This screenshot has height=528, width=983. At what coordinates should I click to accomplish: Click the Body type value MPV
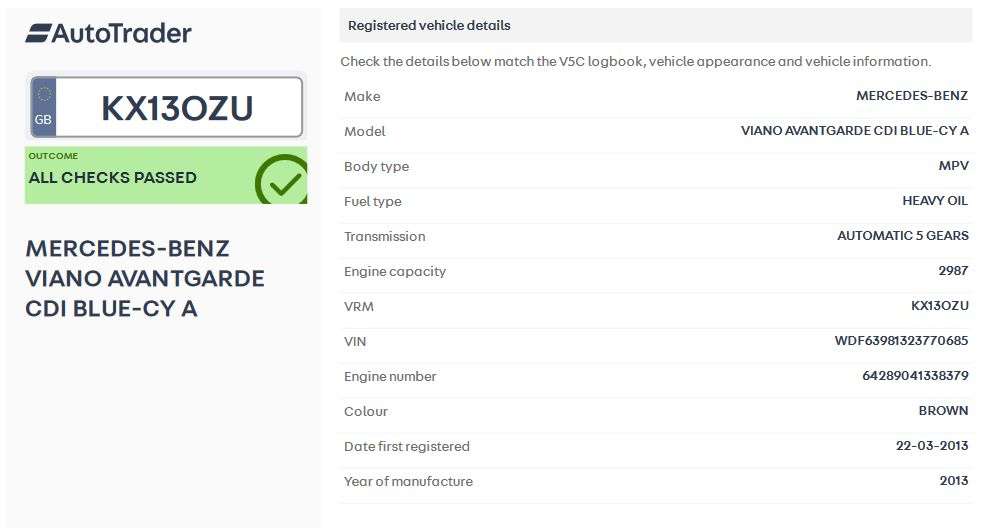tap(954, 166)
